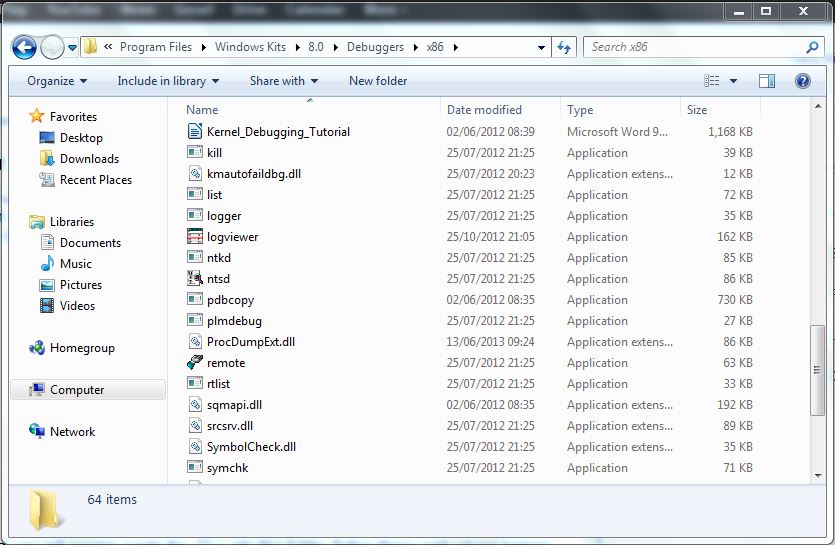Select Favorites in the navigation pane
The image size is (835, 545).
coord(73,117)
